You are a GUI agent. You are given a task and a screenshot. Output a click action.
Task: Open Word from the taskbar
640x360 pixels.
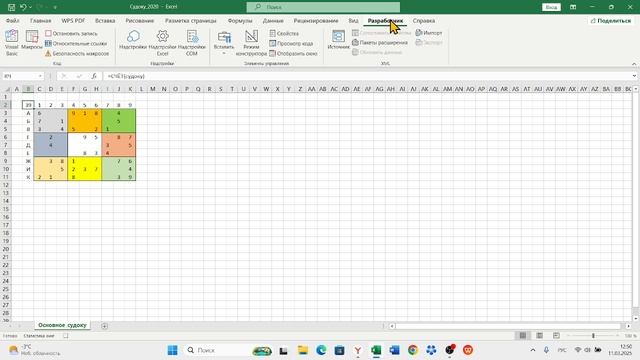[394, 350]
